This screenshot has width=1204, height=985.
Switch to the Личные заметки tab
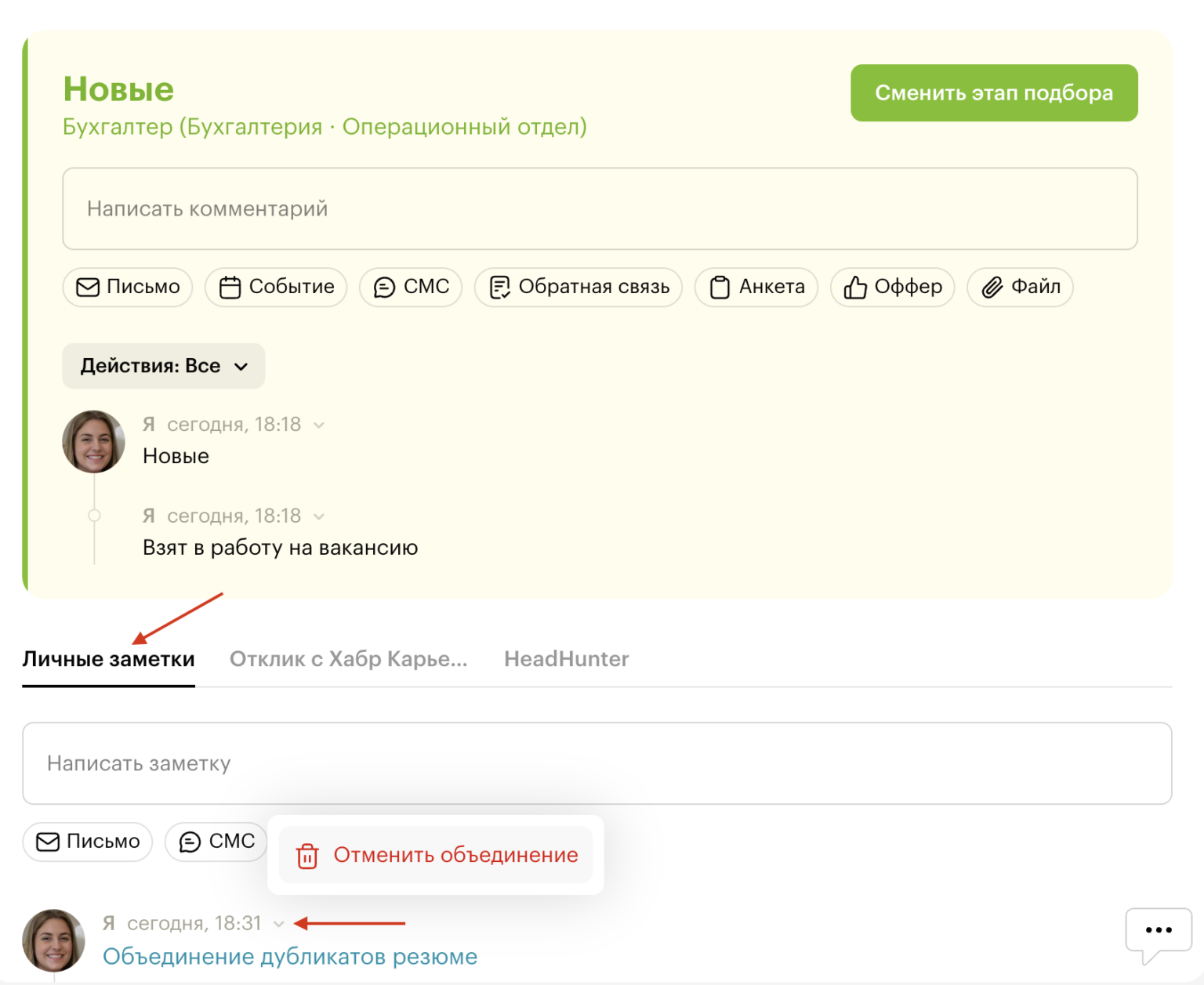pos(108,659)
